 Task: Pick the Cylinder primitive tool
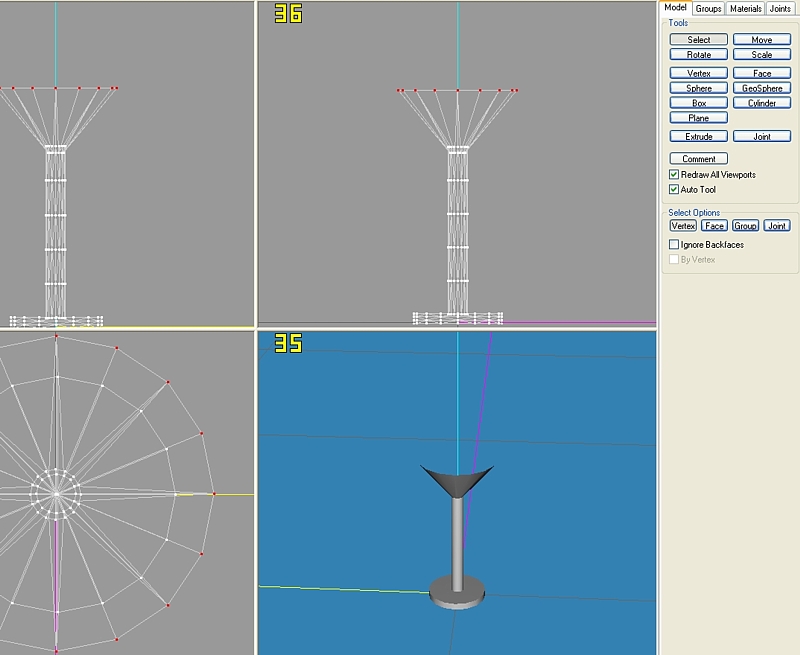point(761,103)
